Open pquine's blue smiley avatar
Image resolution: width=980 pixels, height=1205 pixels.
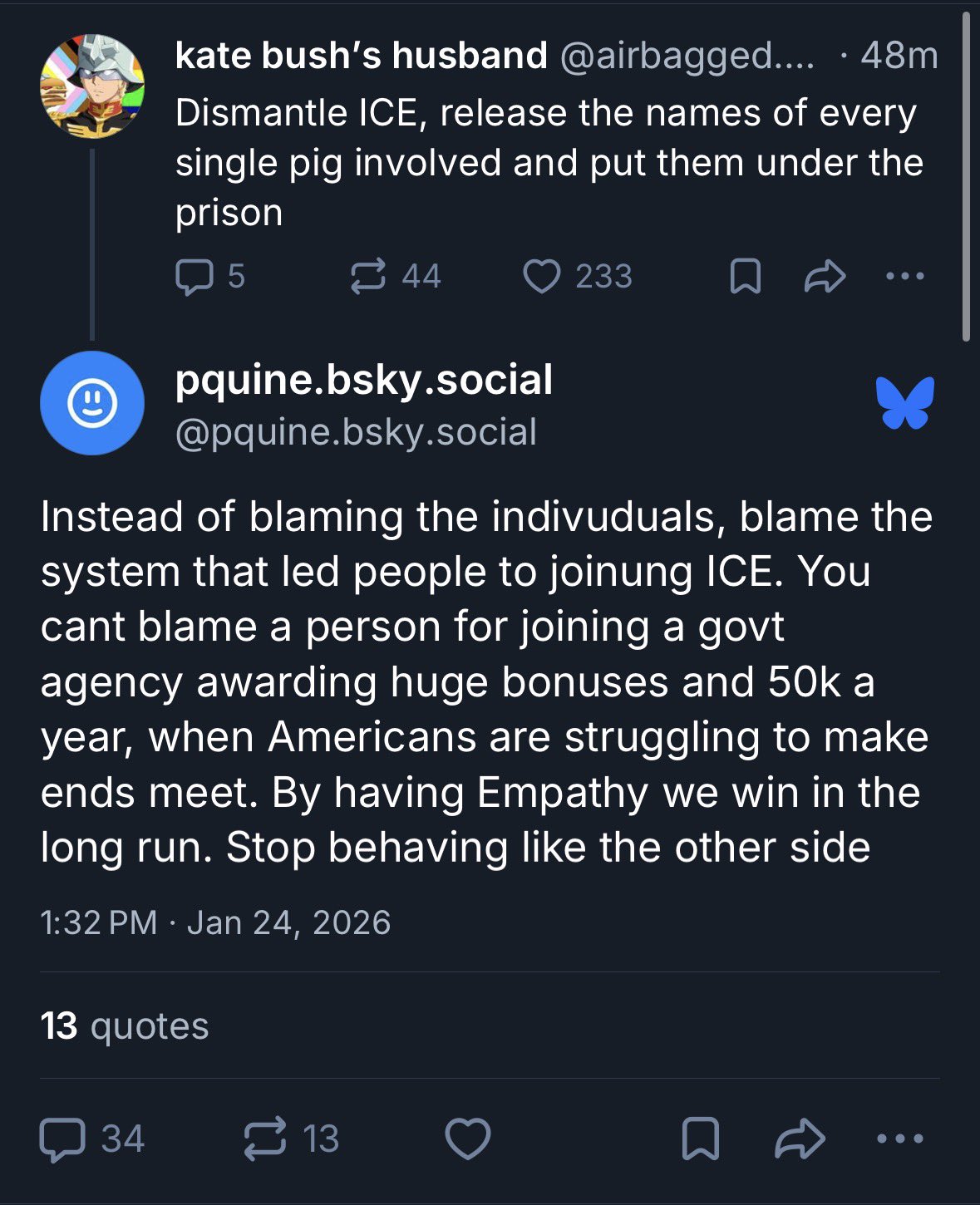click(92, 403)
